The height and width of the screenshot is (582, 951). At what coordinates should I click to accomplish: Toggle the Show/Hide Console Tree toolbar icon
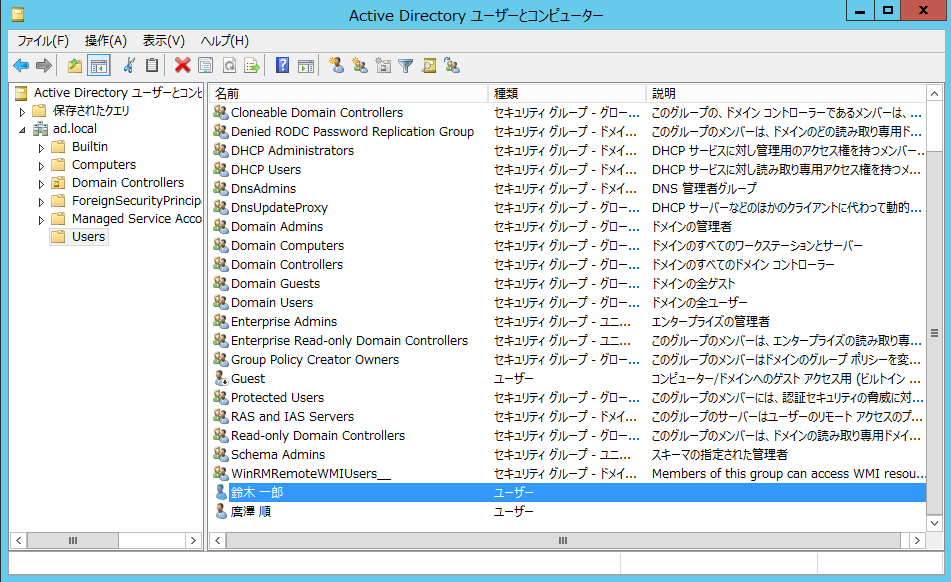pyautogui.click(x=98, y=65)
